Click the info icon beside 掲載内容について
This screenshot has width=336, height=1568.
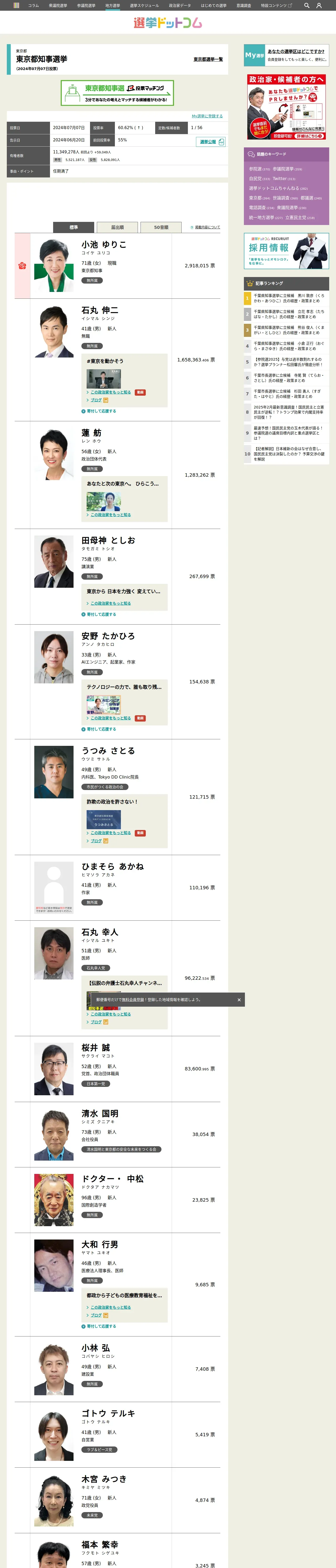192,227
